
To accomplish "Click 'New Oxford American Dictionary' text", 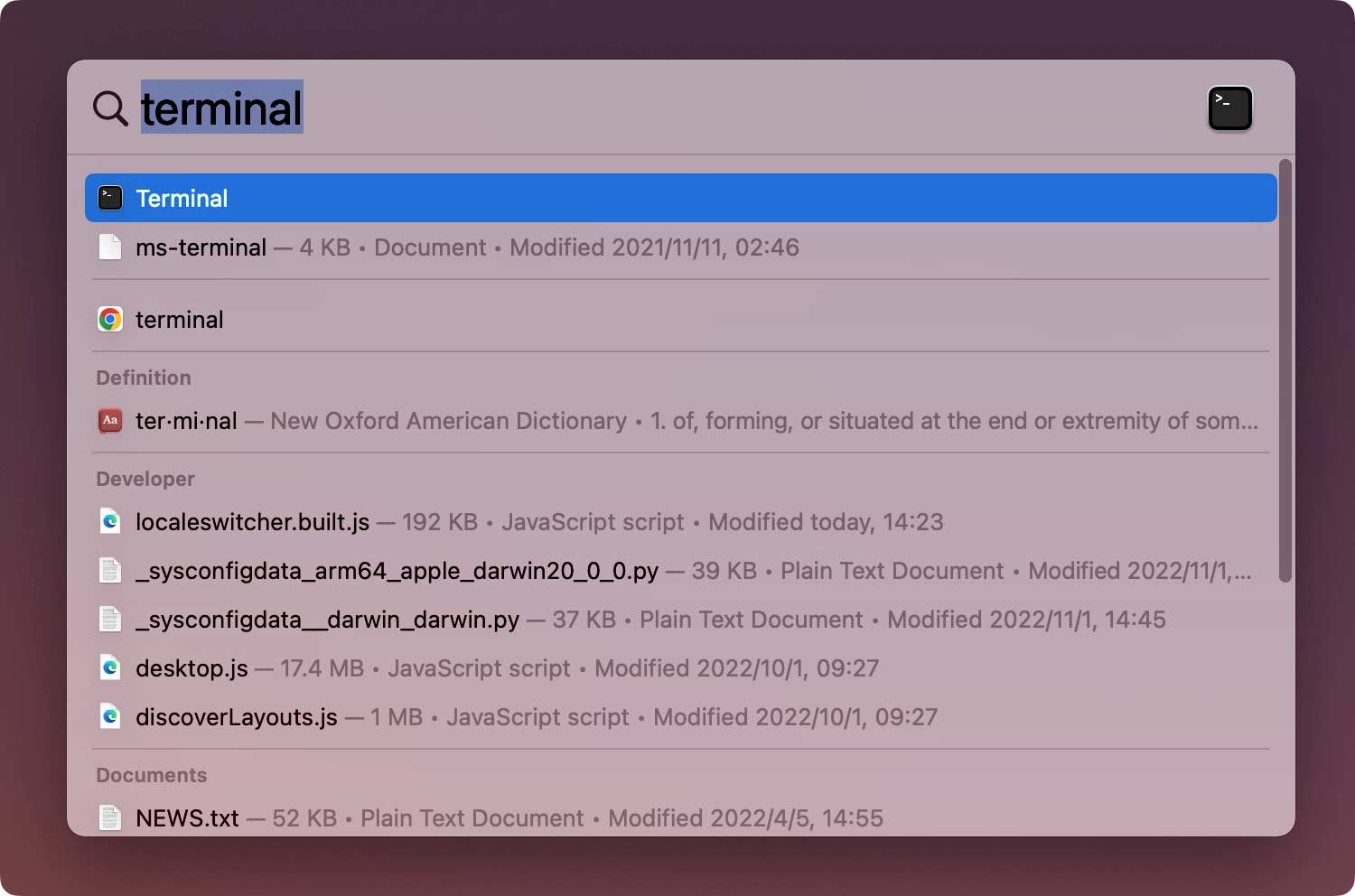I will tap(448, 421).
